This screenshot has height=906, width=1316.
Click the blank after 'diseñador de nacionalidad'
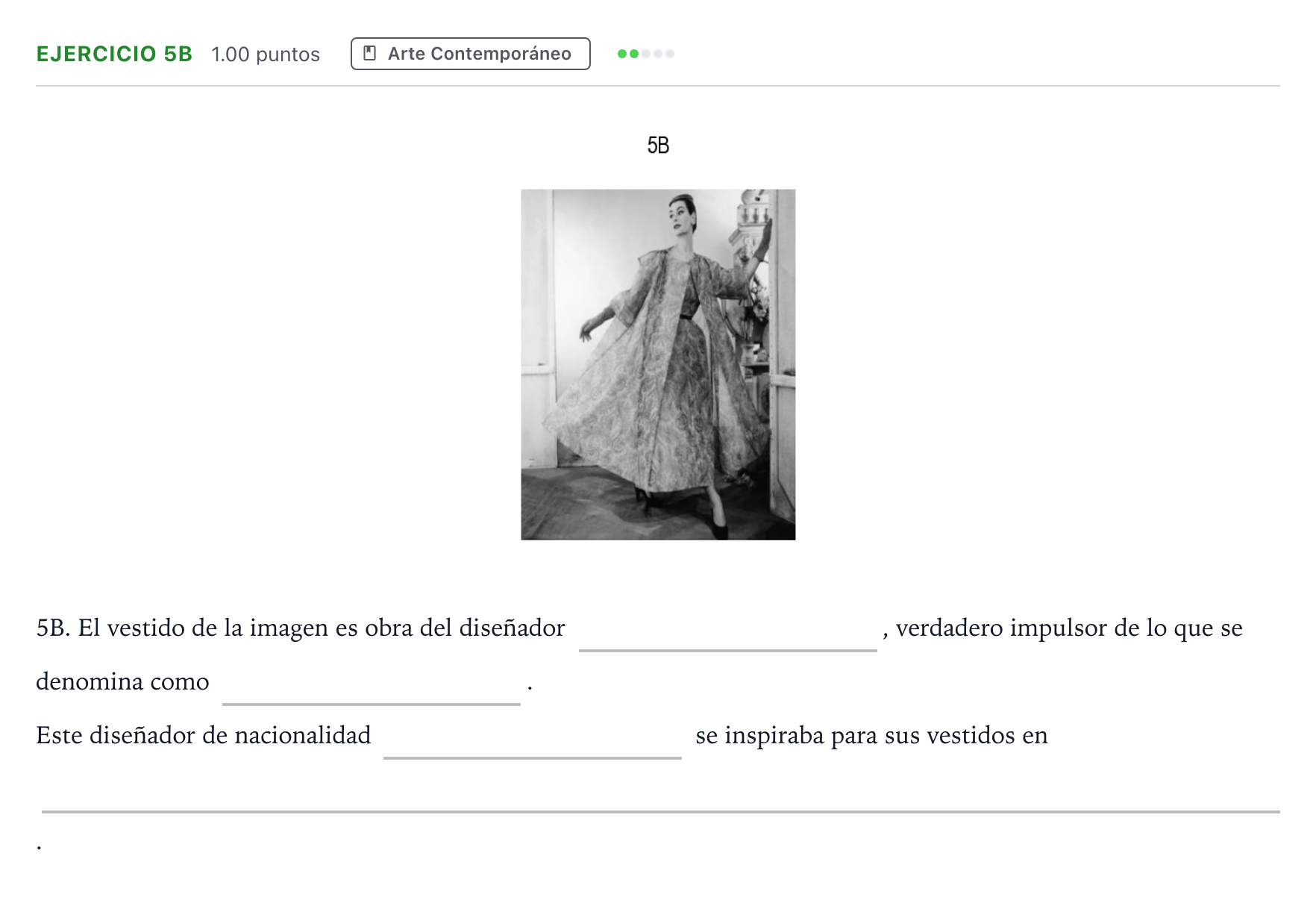532,739
